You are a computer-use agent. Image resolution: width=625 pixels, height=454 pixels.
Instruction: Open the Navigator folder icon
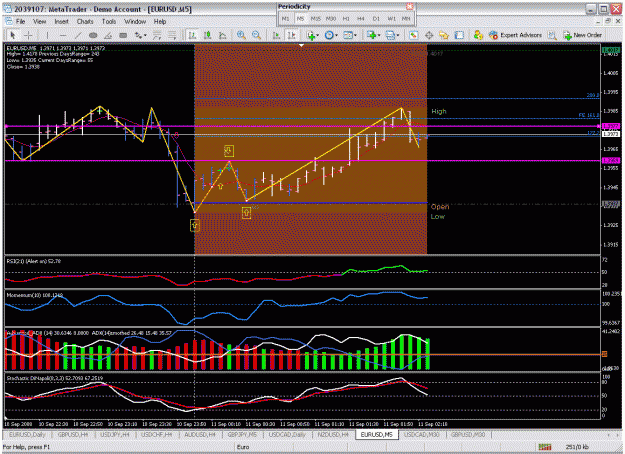tap(444, 35)
